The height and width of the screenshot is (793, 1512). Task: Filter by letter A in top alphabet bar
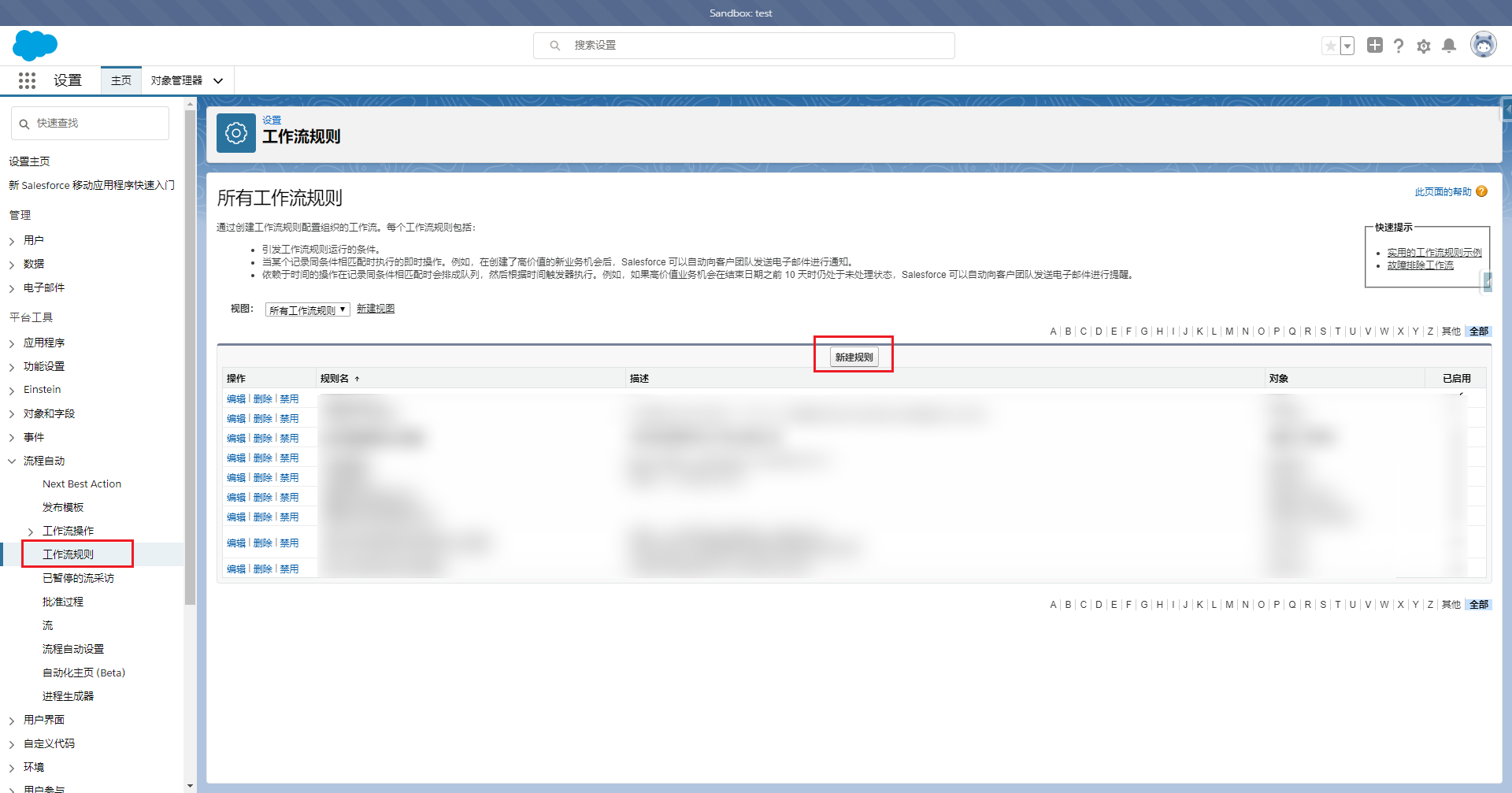1053,332
